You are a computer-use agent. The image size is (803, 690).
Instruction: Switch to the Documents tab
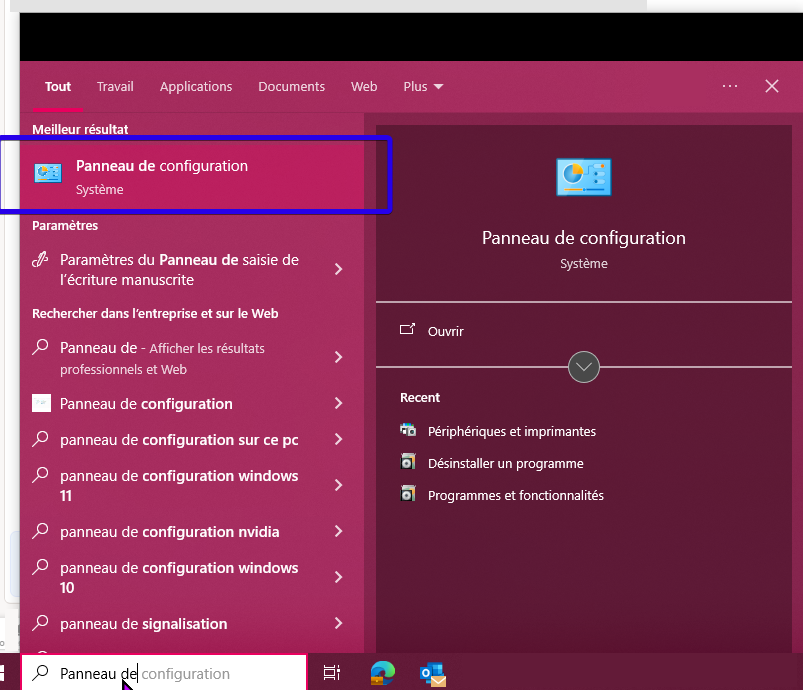pyautogui.click(x=291, y=87)
